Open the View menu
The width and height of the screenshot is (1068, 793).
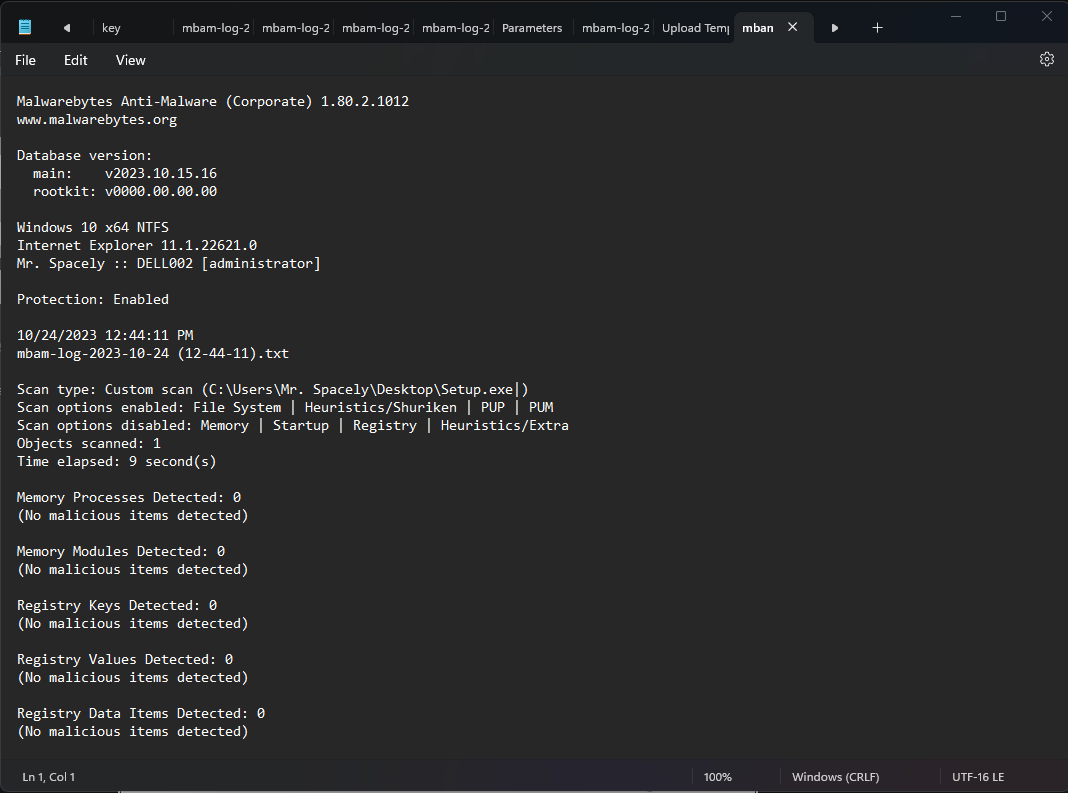click(x=130, y=60)
